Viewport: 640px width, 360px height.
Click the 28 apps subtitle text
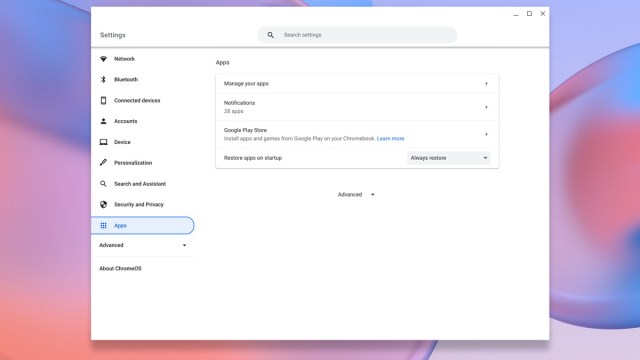click(233, 111)
